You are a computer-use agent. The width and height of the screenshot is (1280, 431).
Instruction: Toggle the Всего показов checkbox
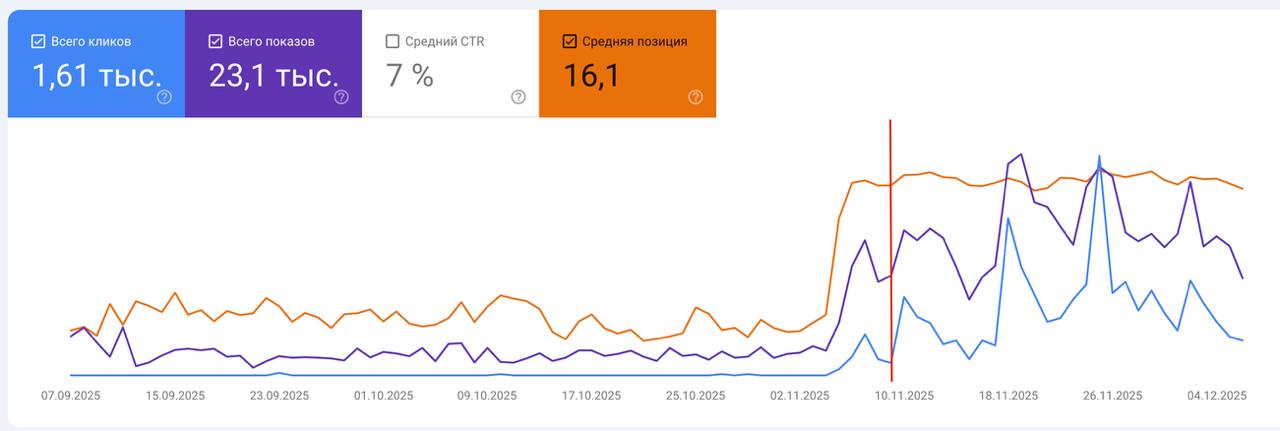tap(215, 41)
